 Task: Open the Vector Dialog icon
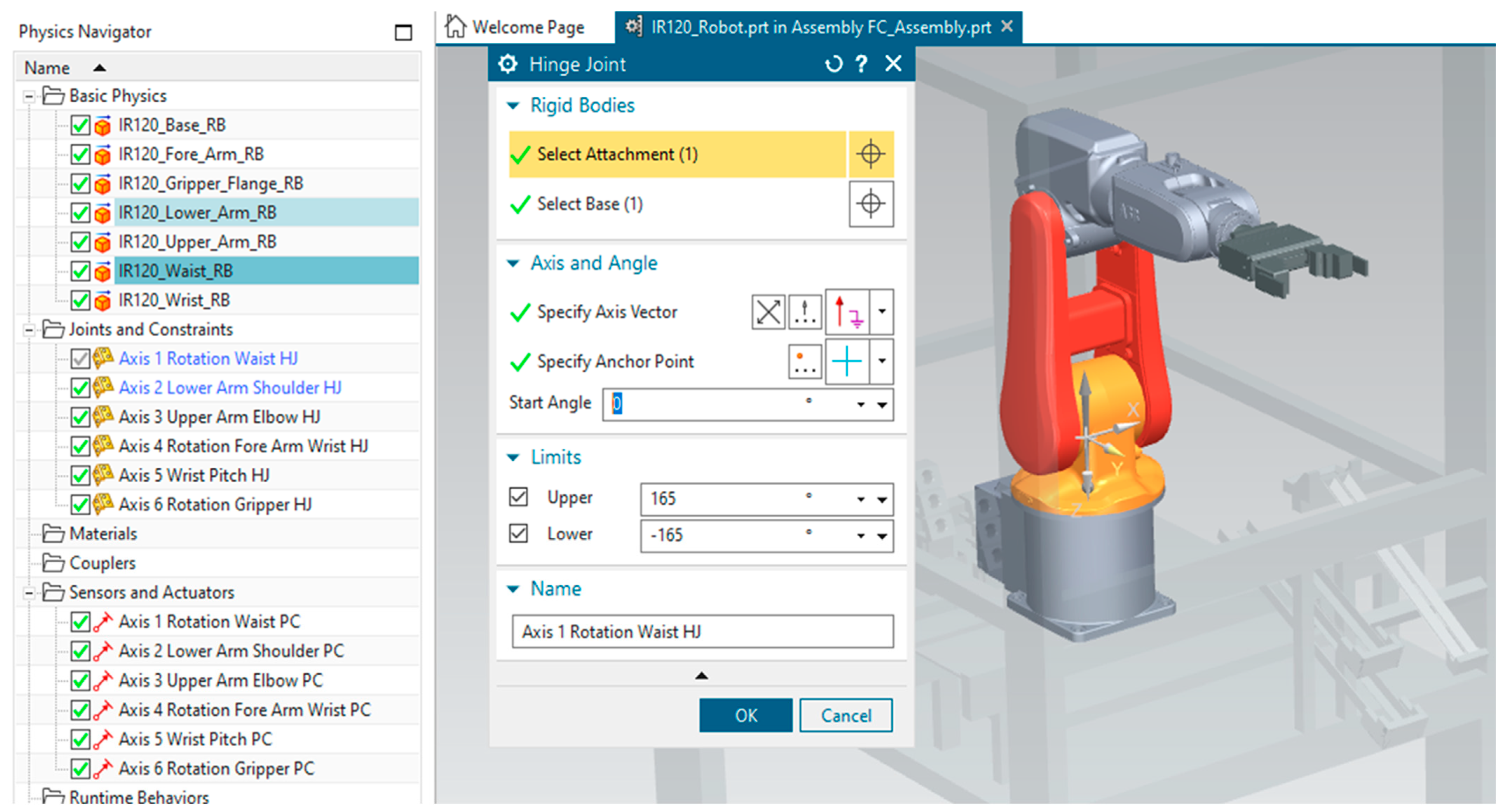point(805,312)
